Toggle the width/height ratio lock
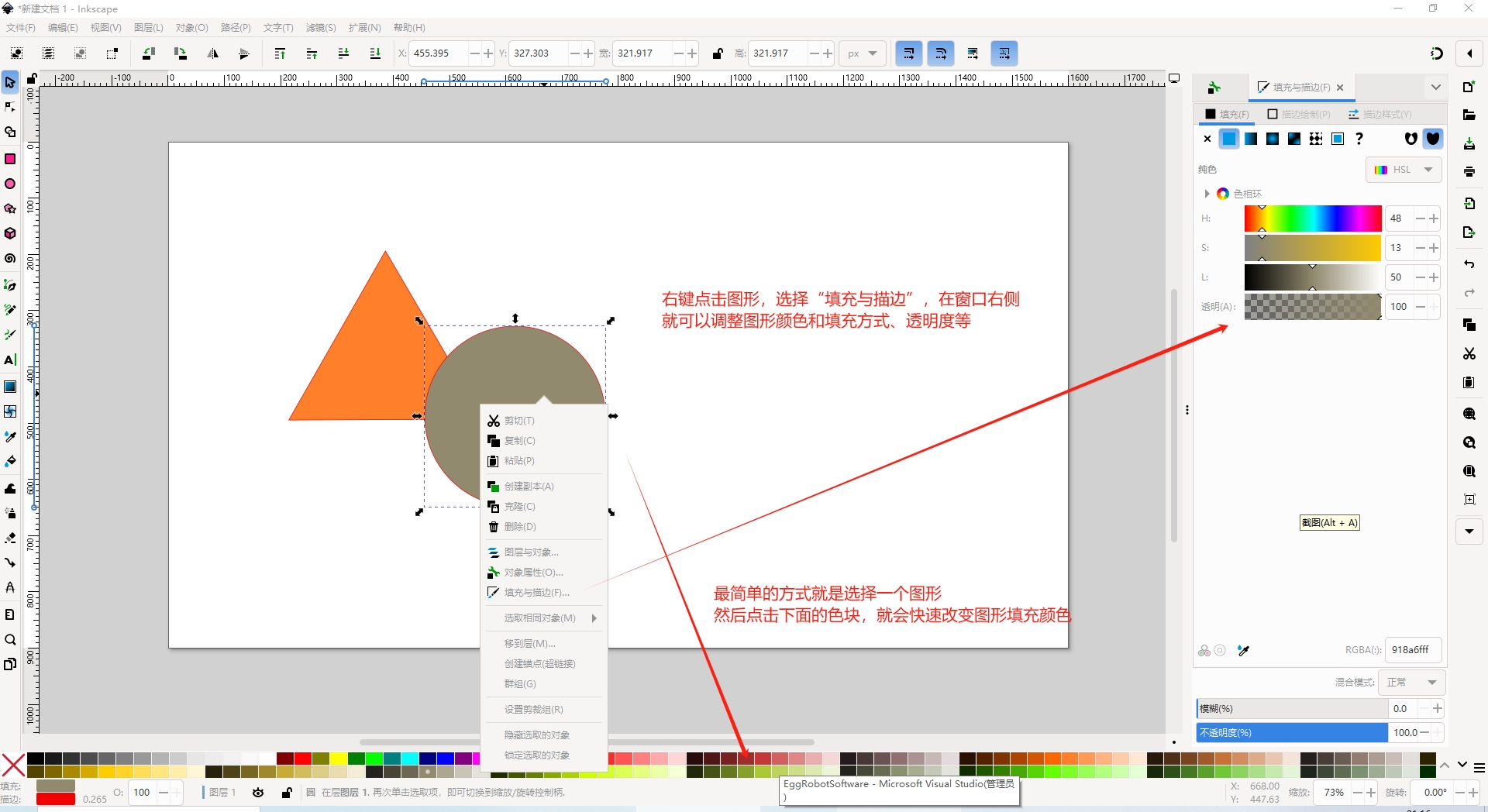 tap(718, 53)
